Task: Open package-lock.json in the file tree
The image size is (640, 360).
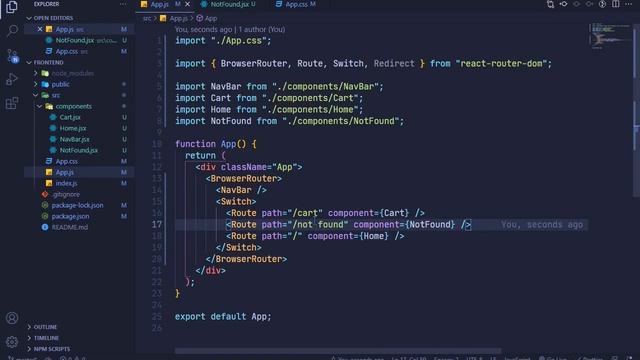Action: 77,206
